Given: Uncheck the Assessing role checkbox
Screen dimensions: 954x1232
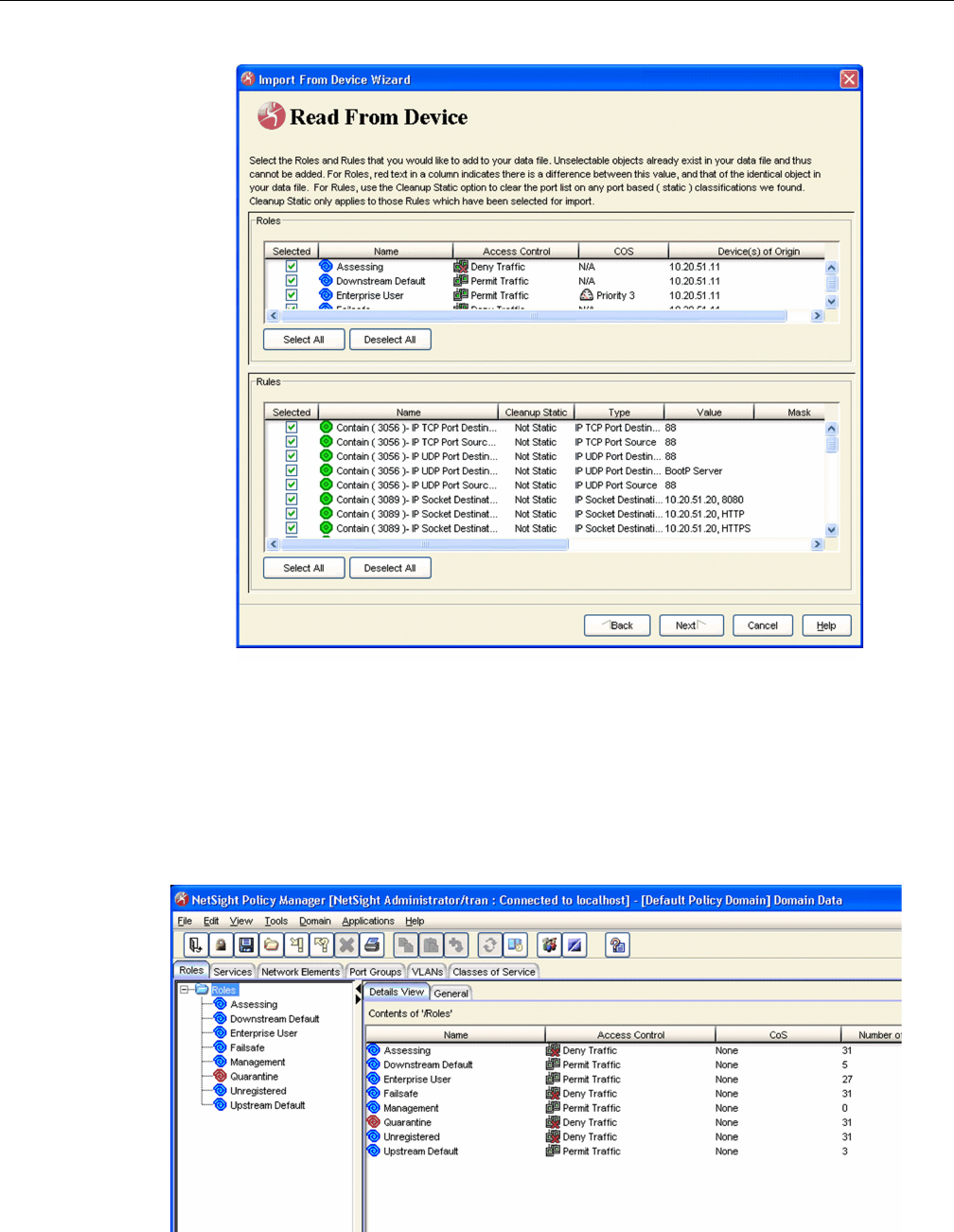Looking at the screenshot, I should (291, 267).
